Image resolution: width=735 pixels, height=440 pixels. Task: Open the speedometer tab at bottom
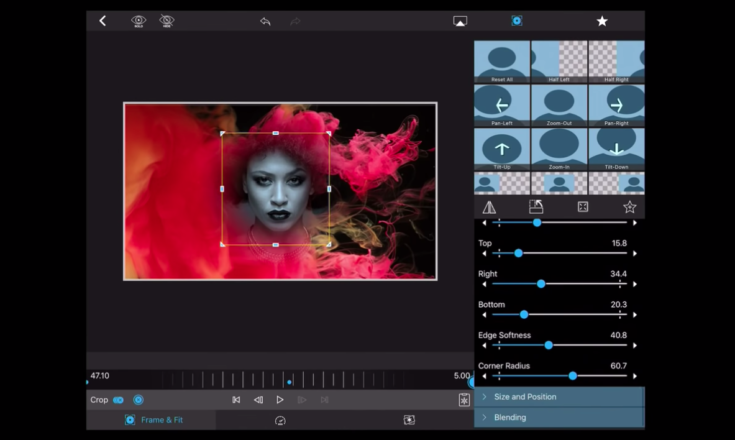(x=280, y=420)
